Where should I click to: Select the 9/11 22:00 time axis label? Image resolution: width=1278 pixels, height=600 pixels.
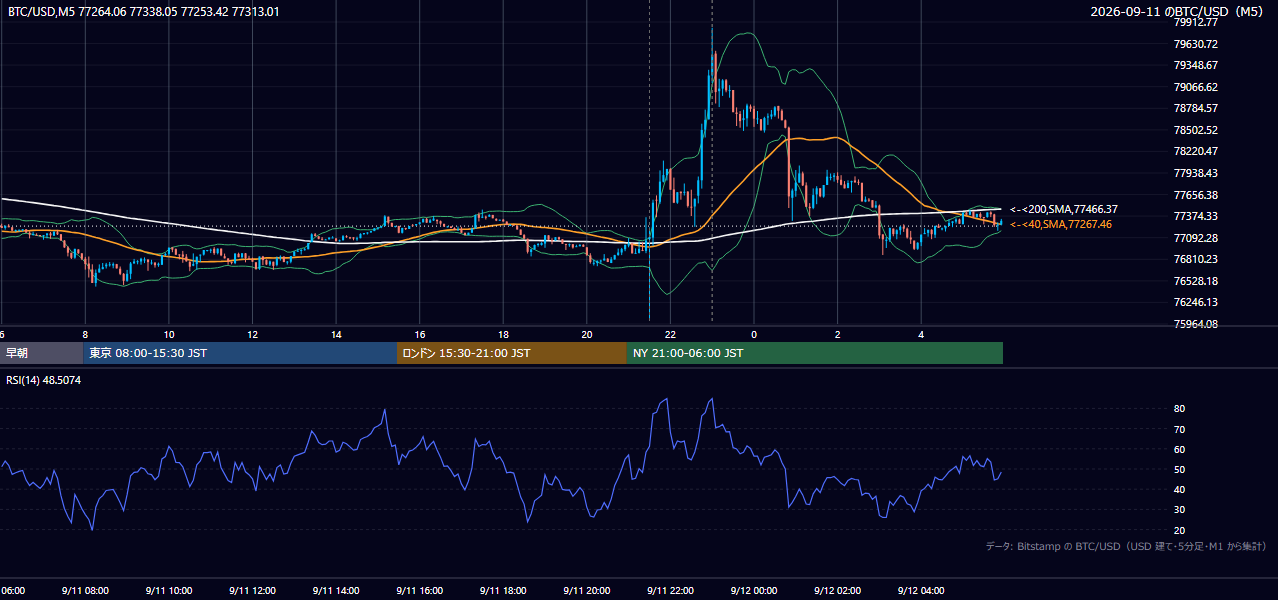(x=670, y=590)
